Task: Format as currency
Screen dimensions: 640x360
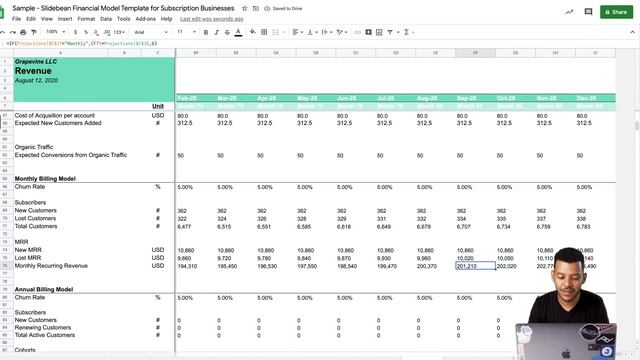Action: point(76,32)
